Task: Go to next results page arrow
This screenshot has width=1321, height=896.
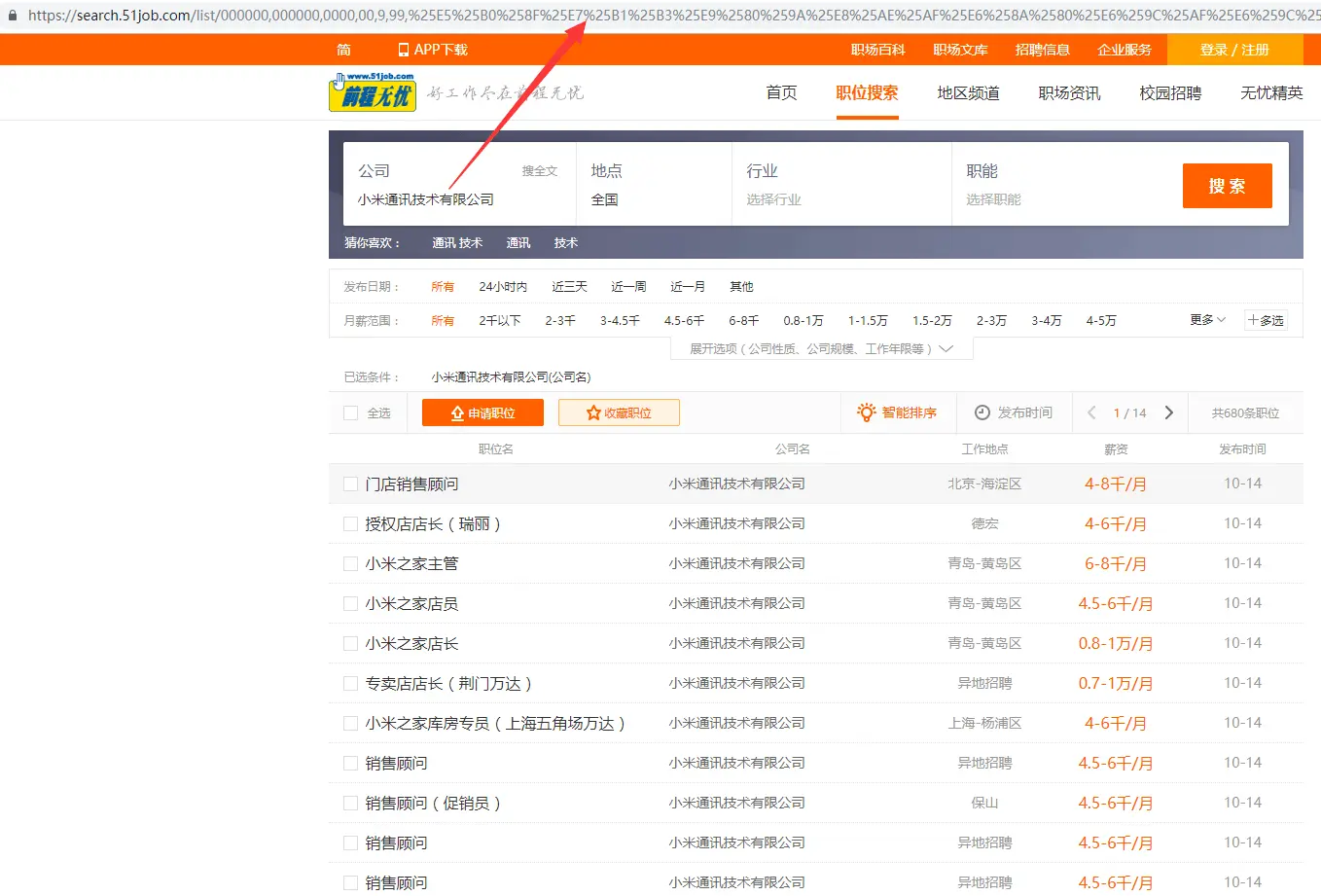Action: 1169,412
